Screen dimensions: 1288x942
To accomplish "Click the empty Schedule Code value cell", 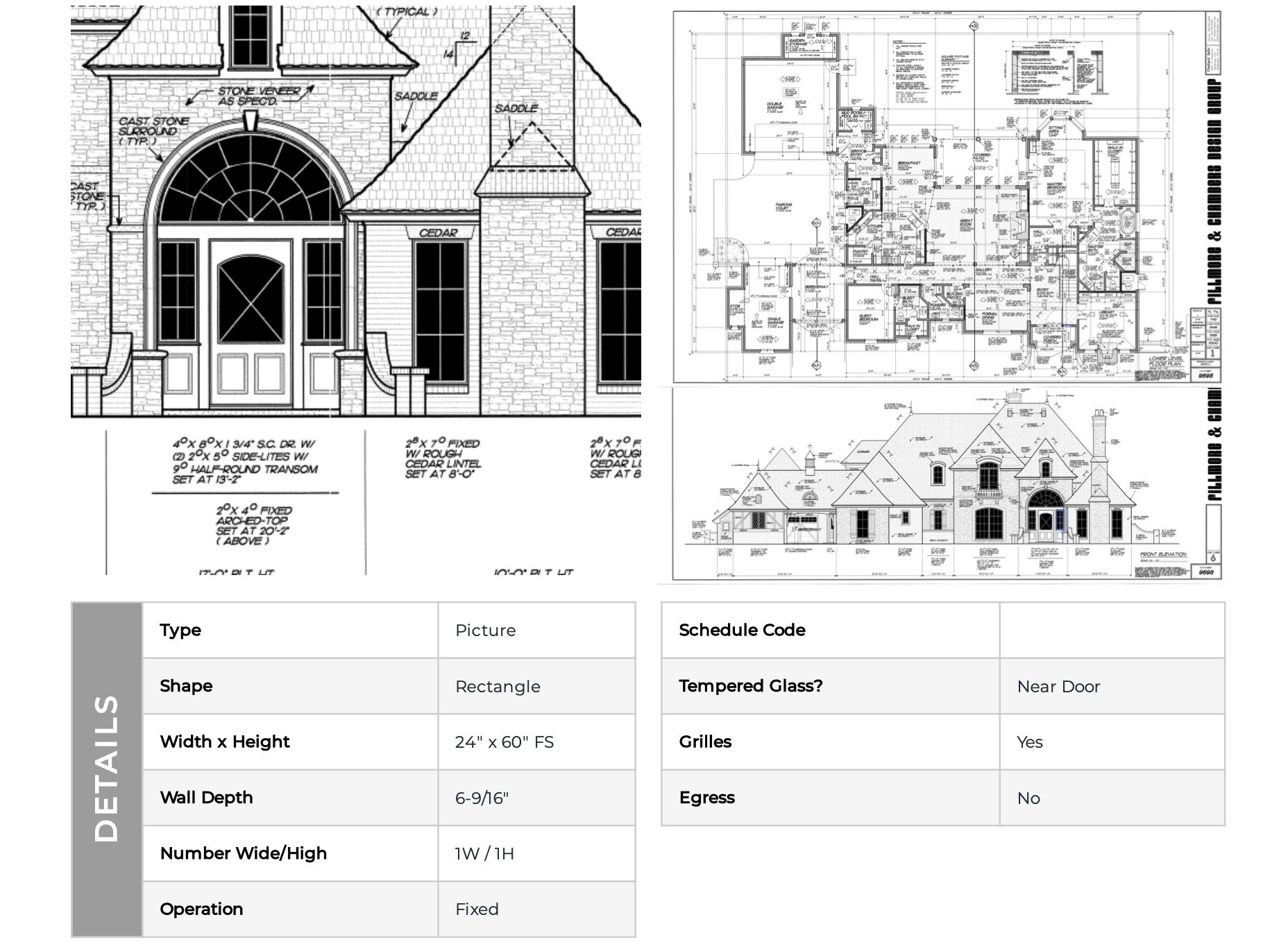I will (x=1112, y=630).
